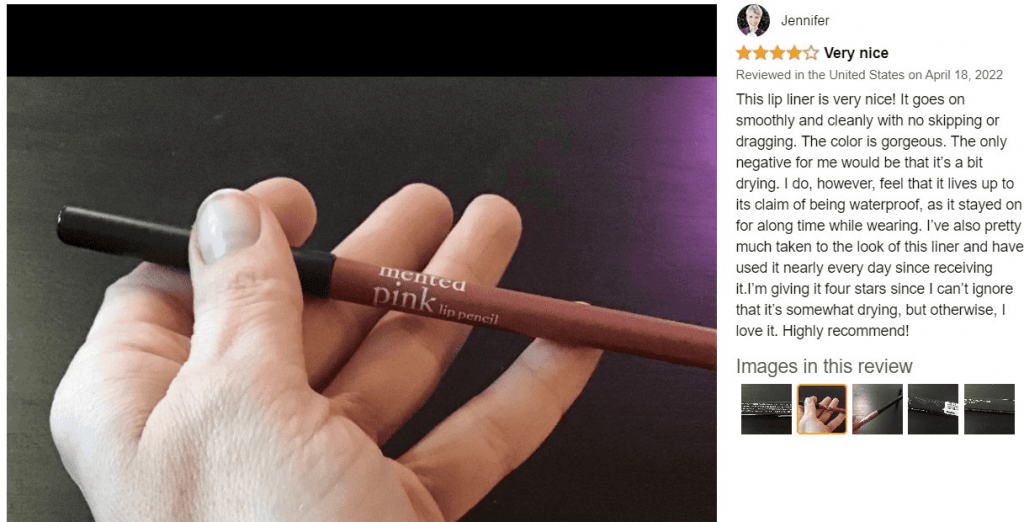Open the 'Very nice' review title
Image resolution: width=1024 pixels, height=522 pixels.
[856, 53]
